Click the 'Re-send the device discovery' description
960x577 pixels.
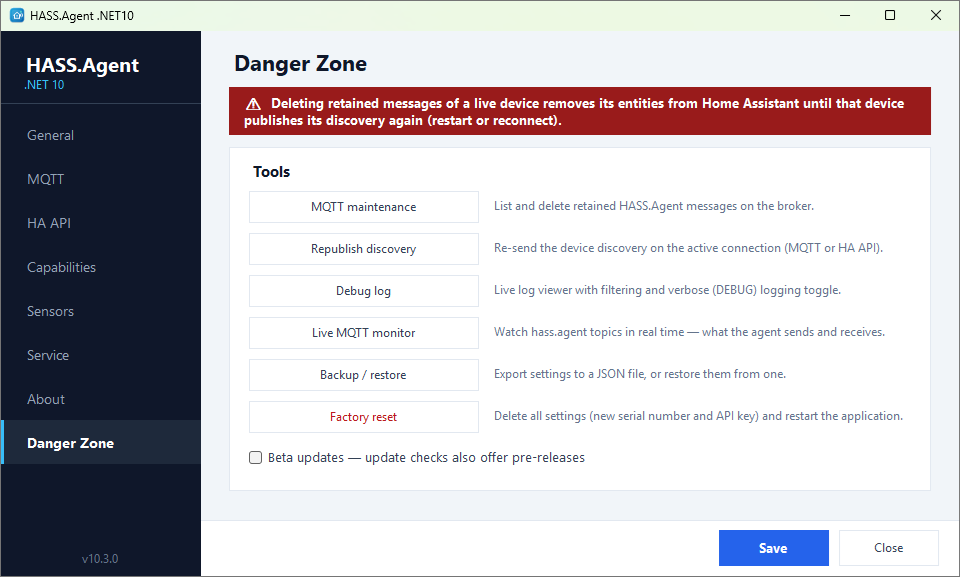pyautogui.click(x=688, y=248)
